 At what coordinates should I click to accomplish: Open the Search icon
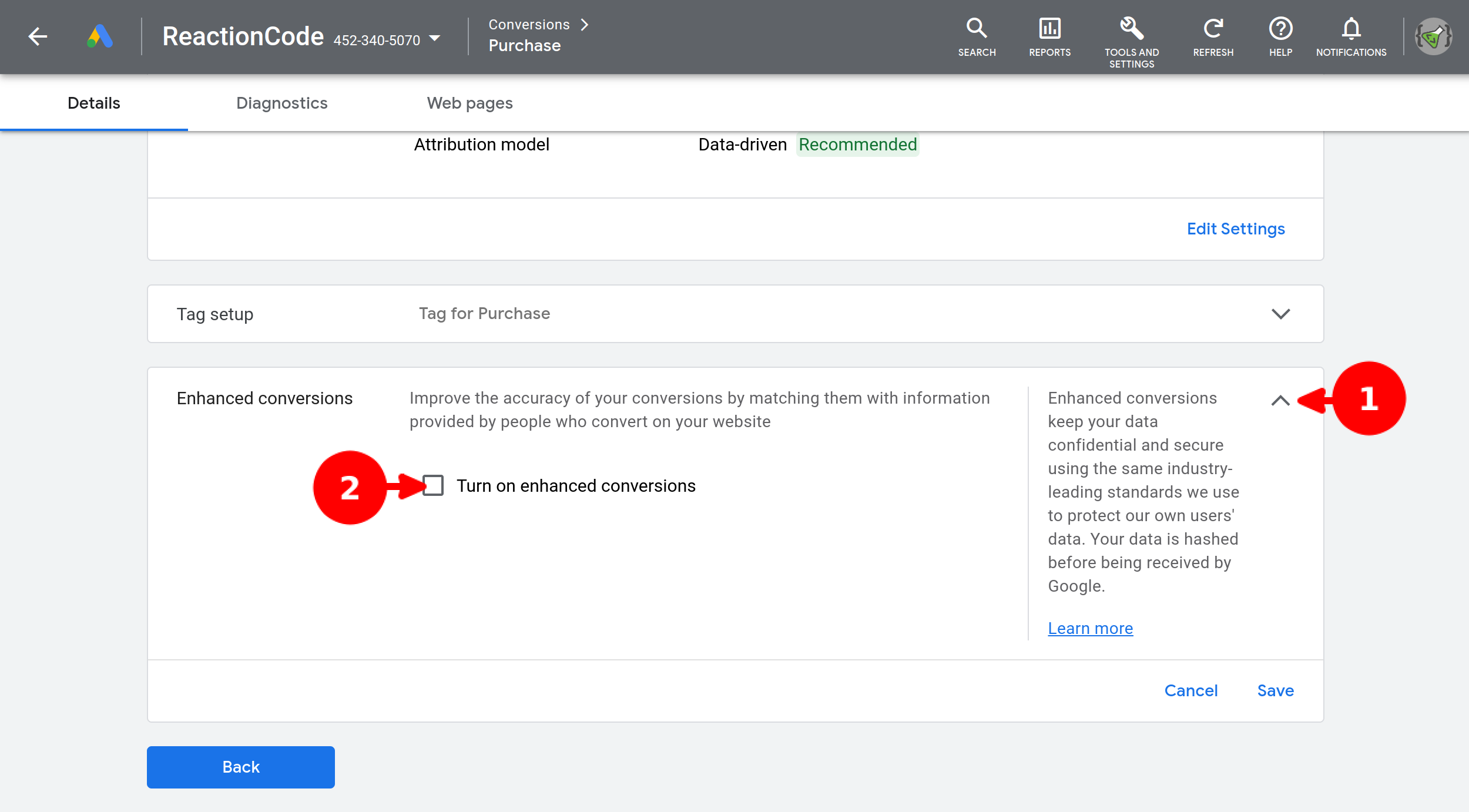click(x=976, y=36)
